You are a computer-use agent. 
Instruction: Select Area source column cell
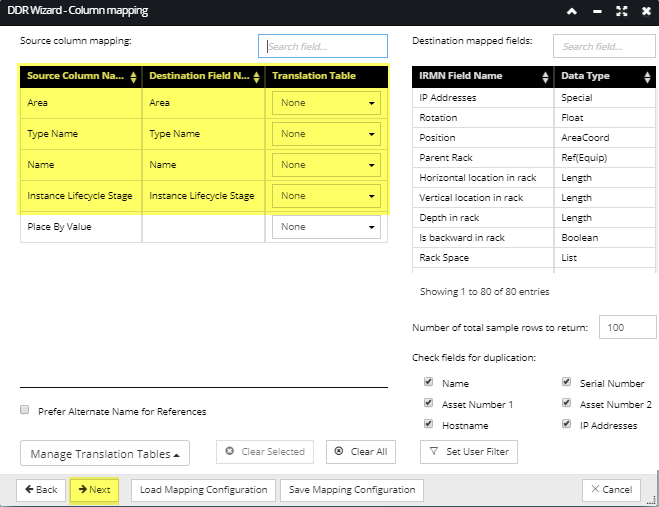pos(81,103)
